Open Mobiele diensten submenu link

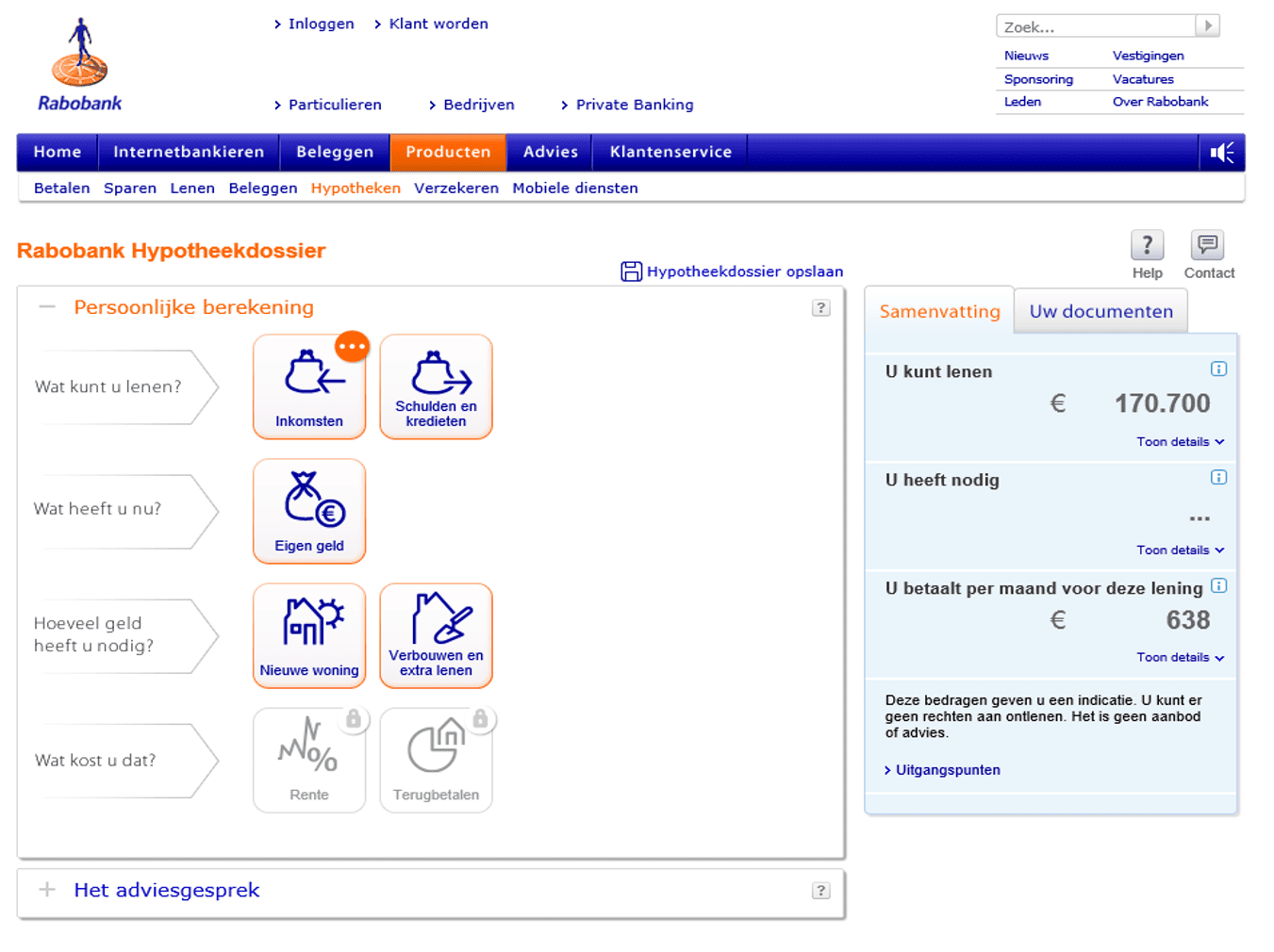pos(575,188)
